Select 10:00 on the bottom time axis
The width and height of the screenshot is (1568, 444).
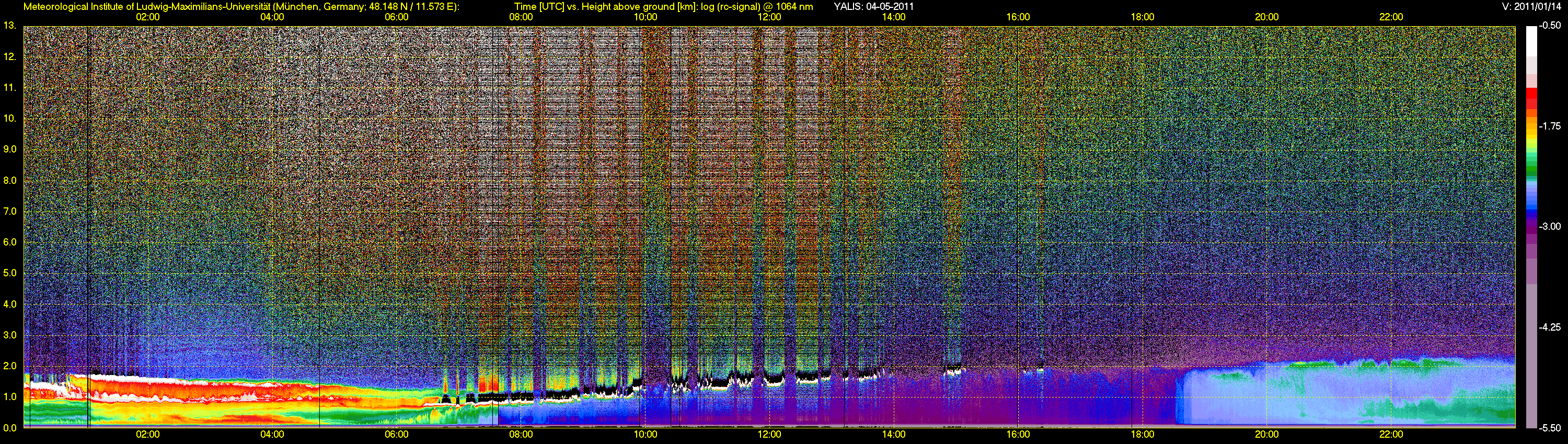point(645,434)
